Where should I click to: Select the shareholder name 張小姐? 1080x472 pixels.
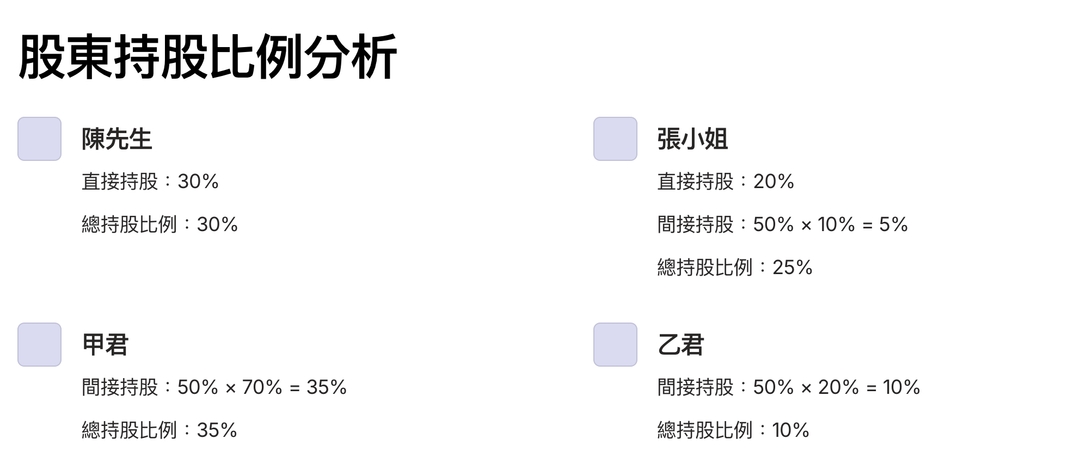click(692, 139)
